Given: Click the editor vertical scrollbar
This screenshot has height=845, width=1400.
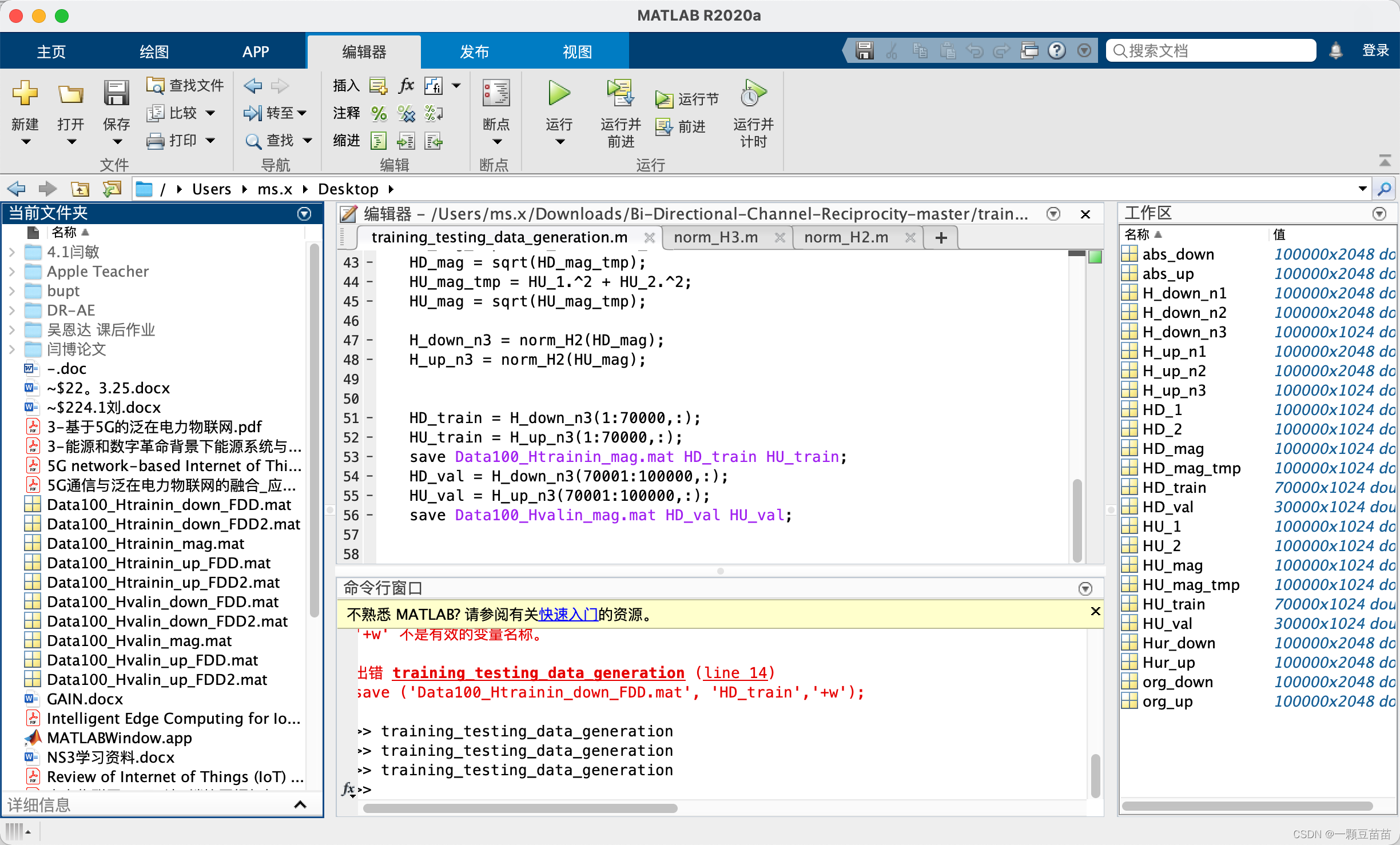Looking at the screenshot, I should (1077, 520).
